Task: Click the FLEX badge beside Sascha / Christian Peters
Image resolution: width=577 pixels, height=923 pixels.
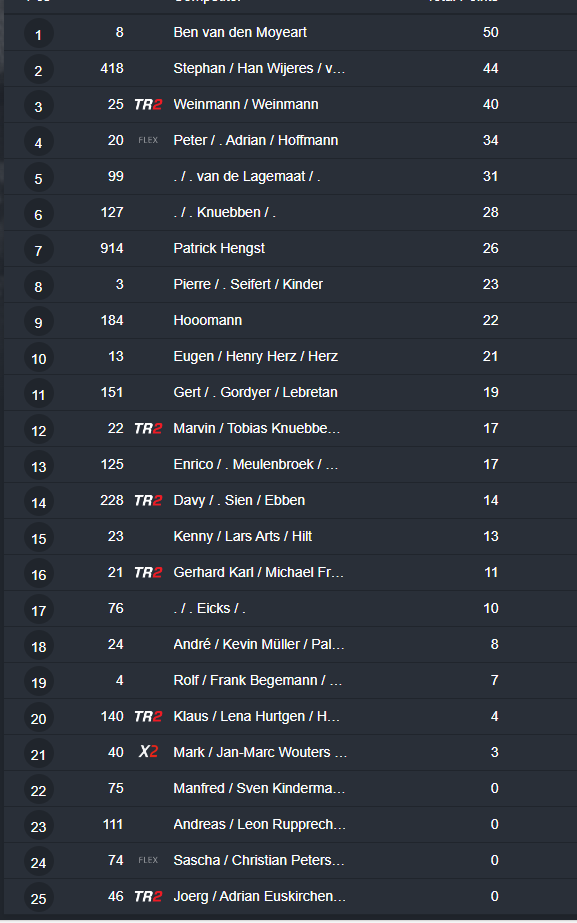Action: point(148,860)
